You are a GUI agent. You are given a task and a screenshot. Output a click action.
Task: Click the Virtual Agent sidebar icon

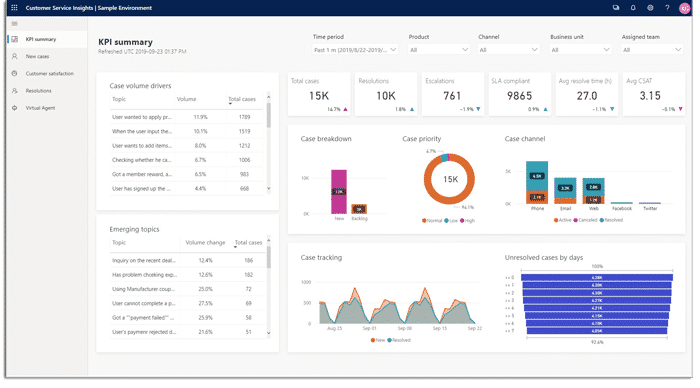click(15, 108)
